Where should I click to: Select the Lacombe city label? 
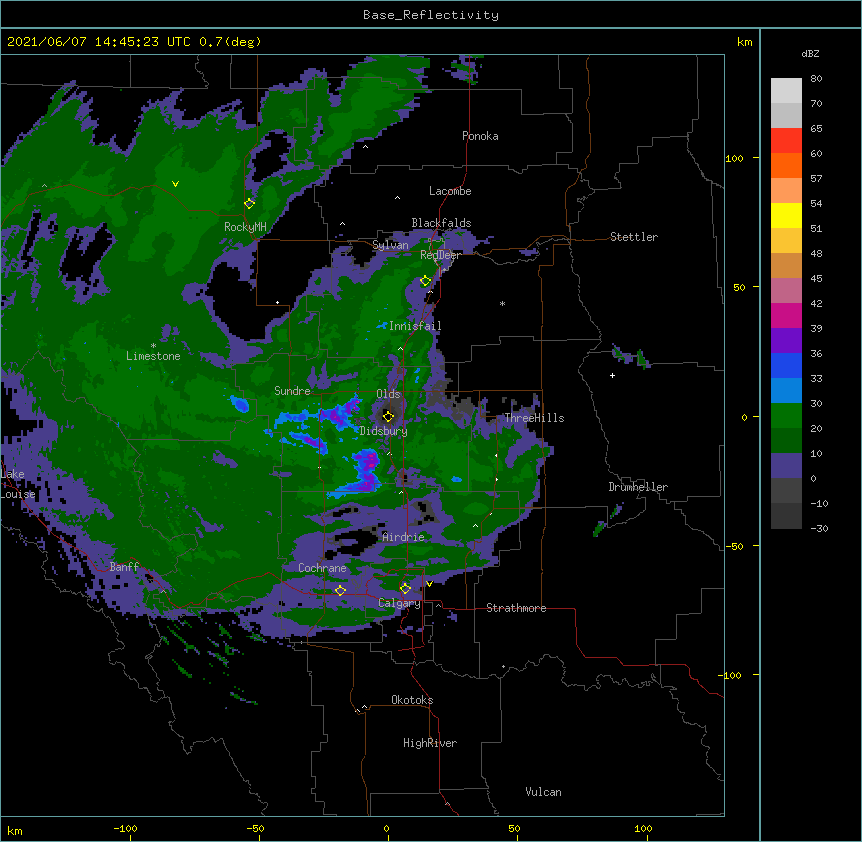tap(450, 191)
